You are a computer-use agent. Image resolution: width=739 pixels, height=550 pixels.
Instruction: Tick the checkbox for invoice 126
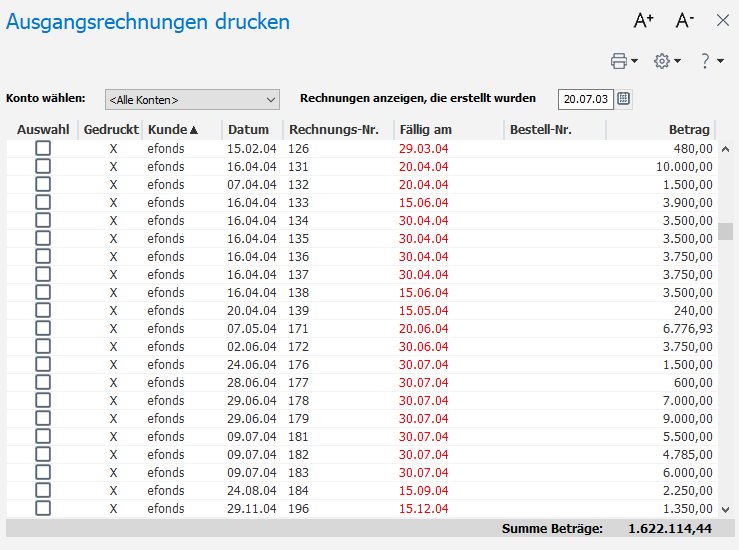[43, 148]
